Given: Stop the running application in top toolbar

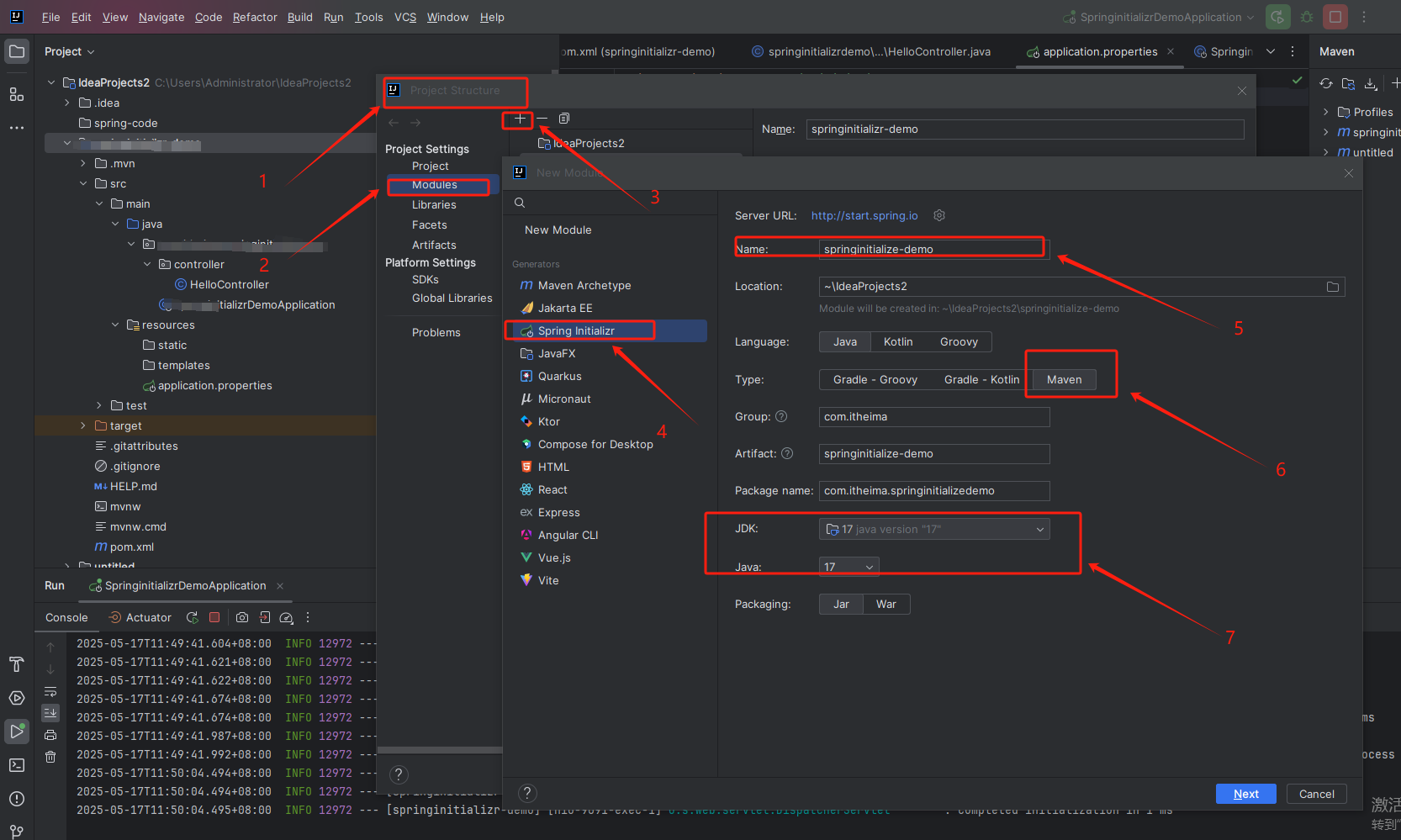Looking at the screenshot, I should pyautogui.click(x=1335, y=17).
